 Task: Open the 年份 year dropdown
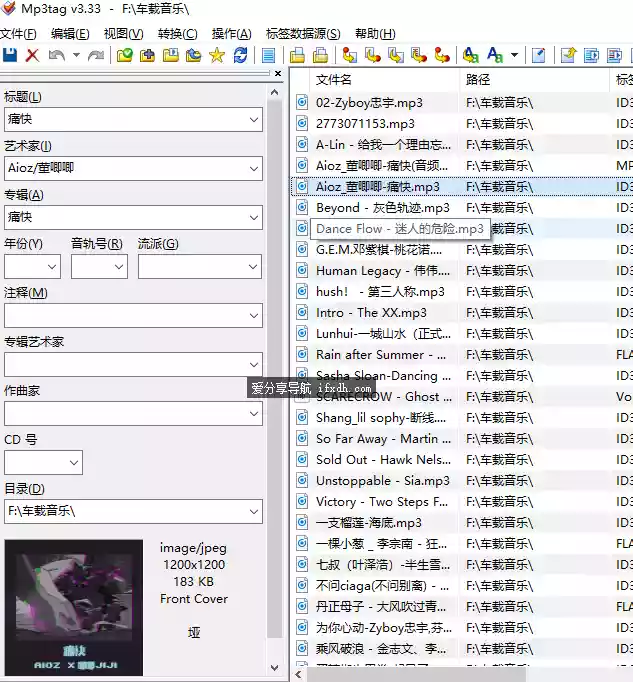click(52, 267)
